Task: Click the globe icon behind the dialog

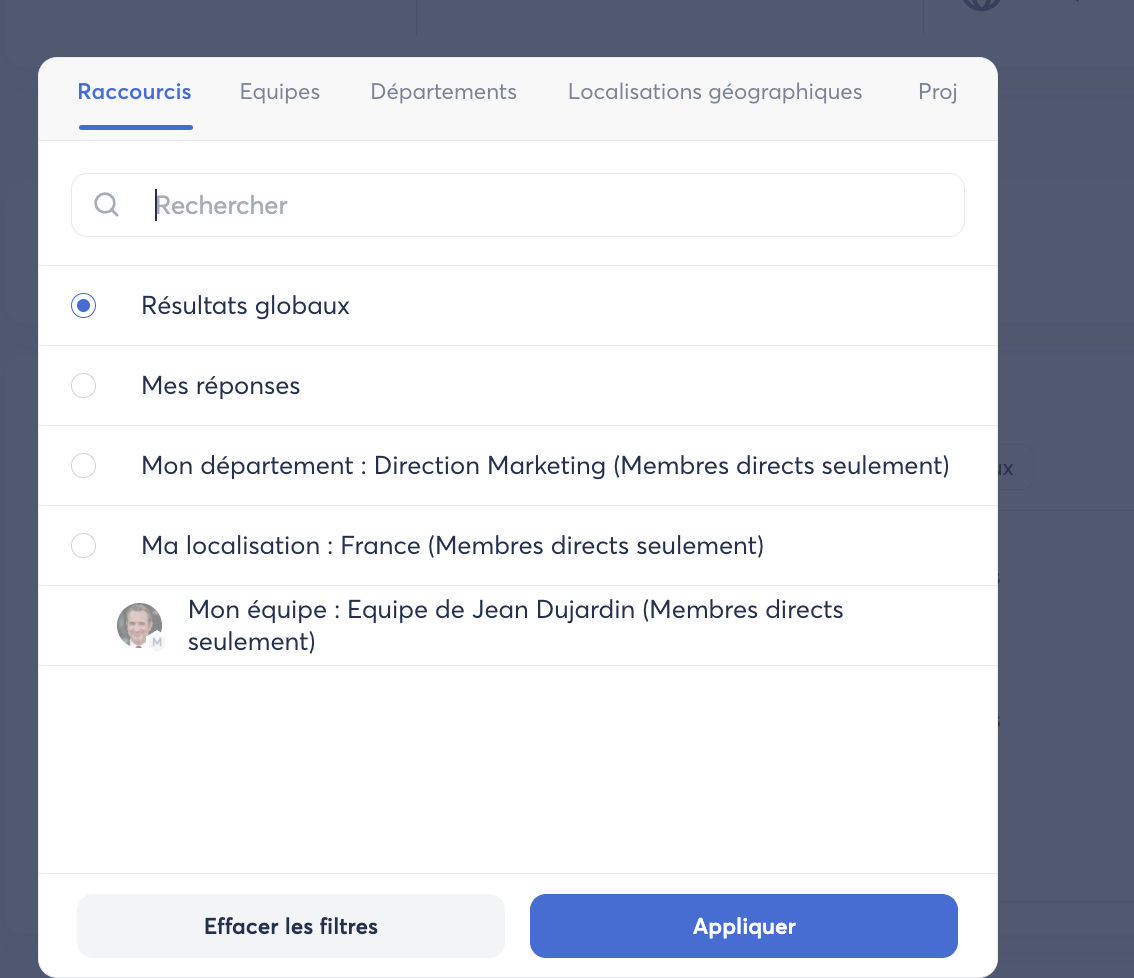Action: point(981,4)
